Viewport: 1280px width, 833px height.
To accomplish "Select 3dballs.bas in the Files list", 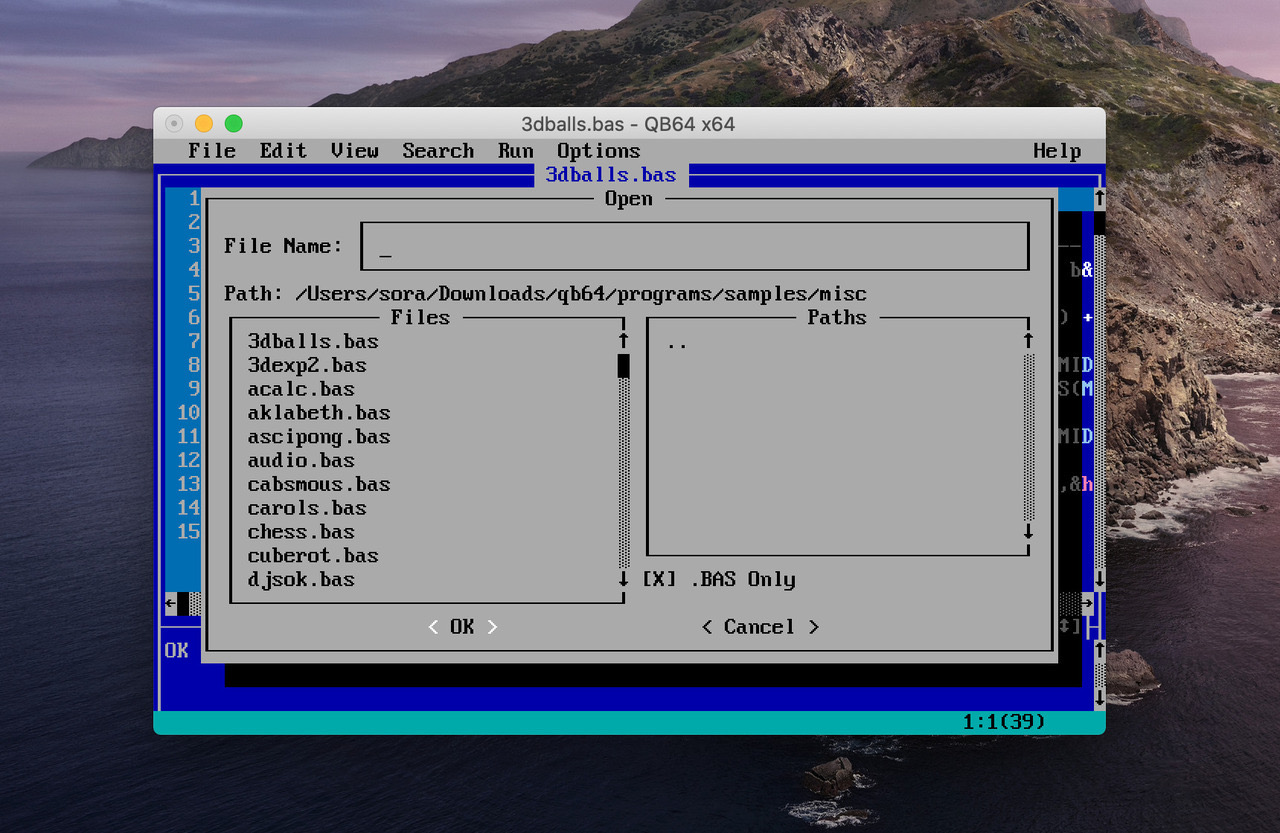I will [313, 342].
